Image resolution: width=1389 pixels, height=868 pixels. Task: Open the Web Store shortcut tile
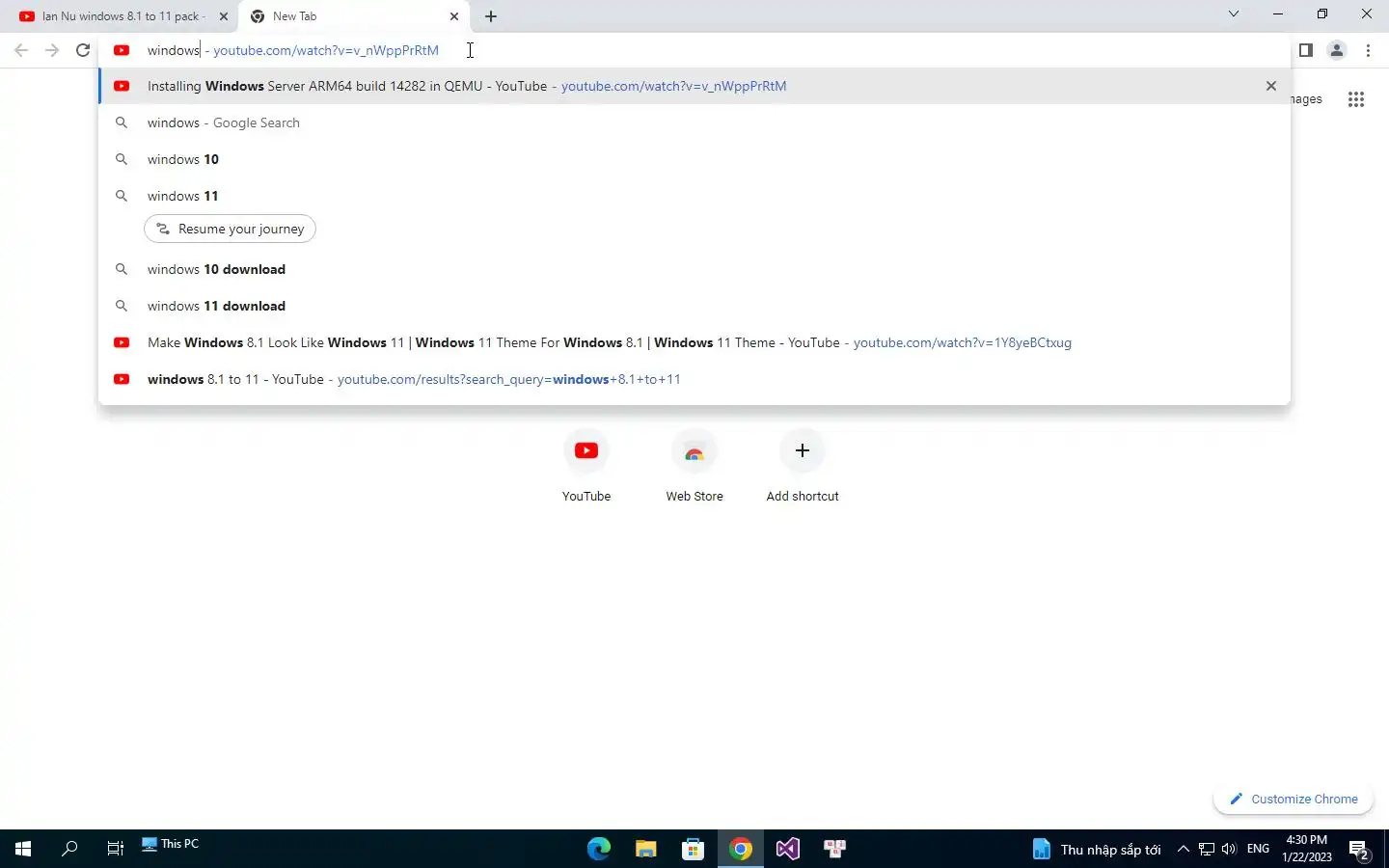(x=694, y=466)
